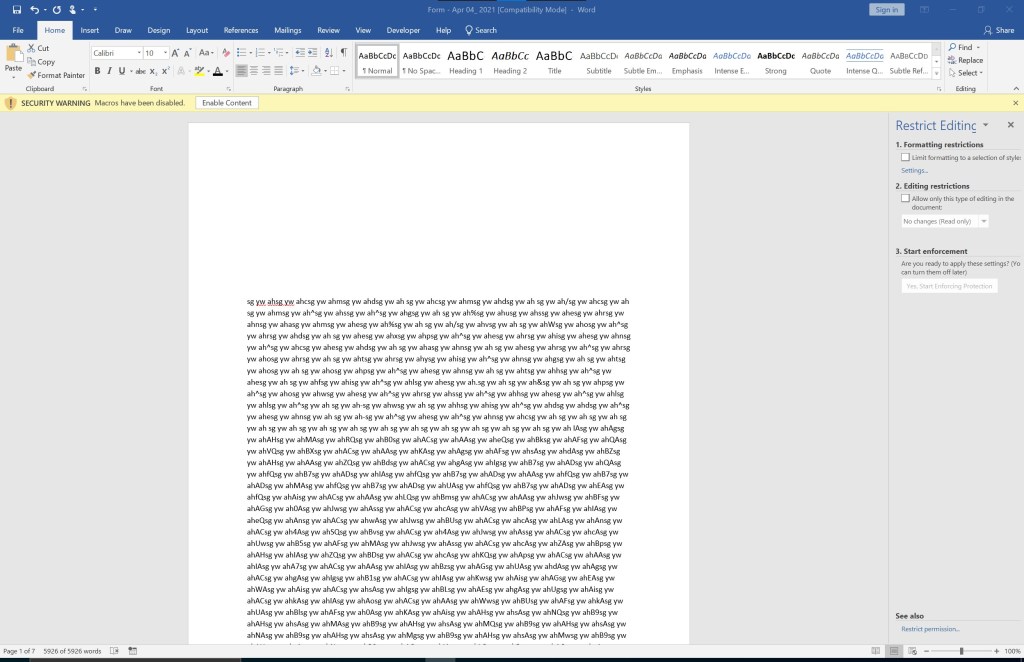Open the No changes (Read only) dropdown

pos(945,221)
